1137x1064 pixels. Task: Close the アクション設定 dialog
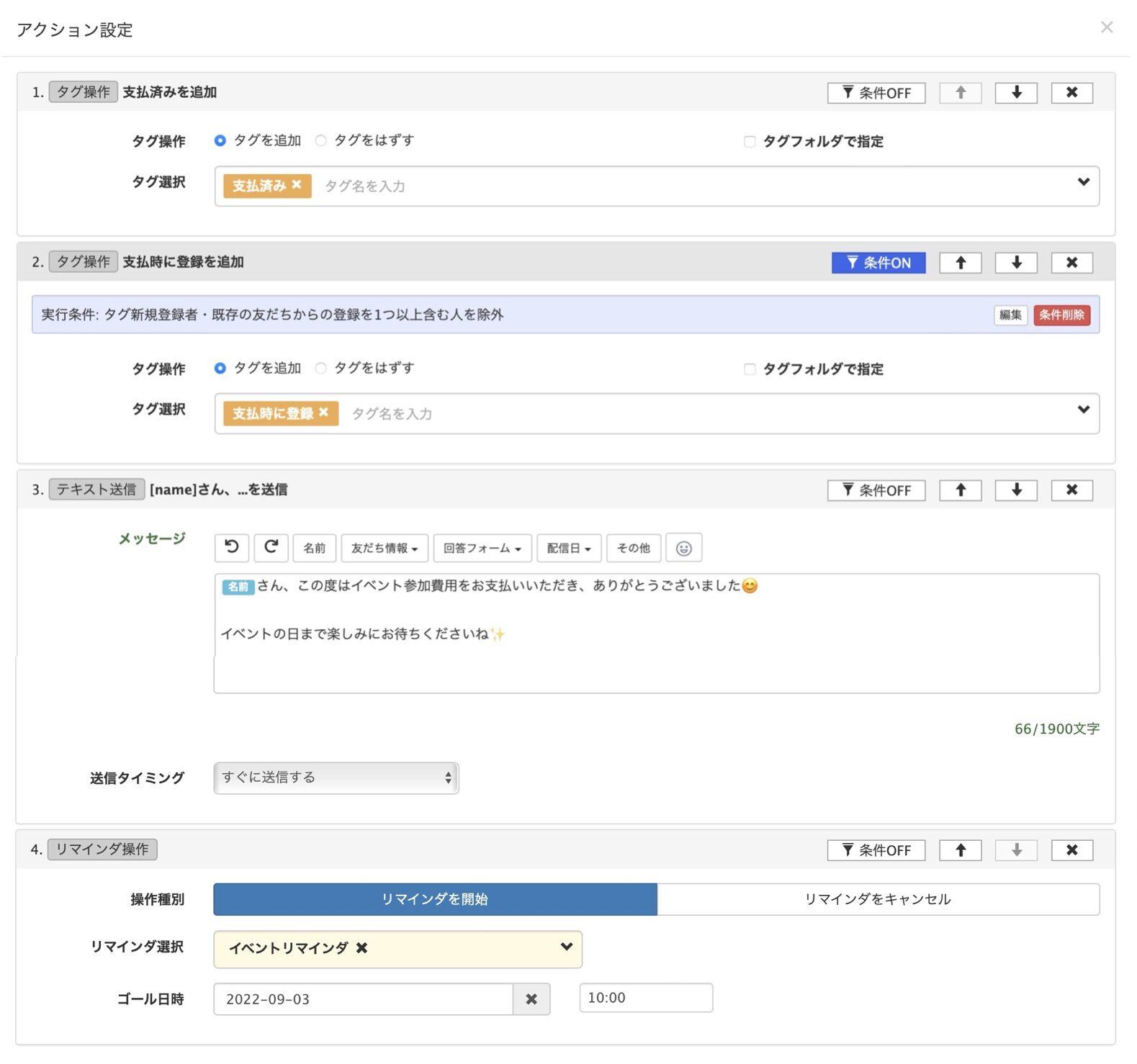coord(1106,27)
